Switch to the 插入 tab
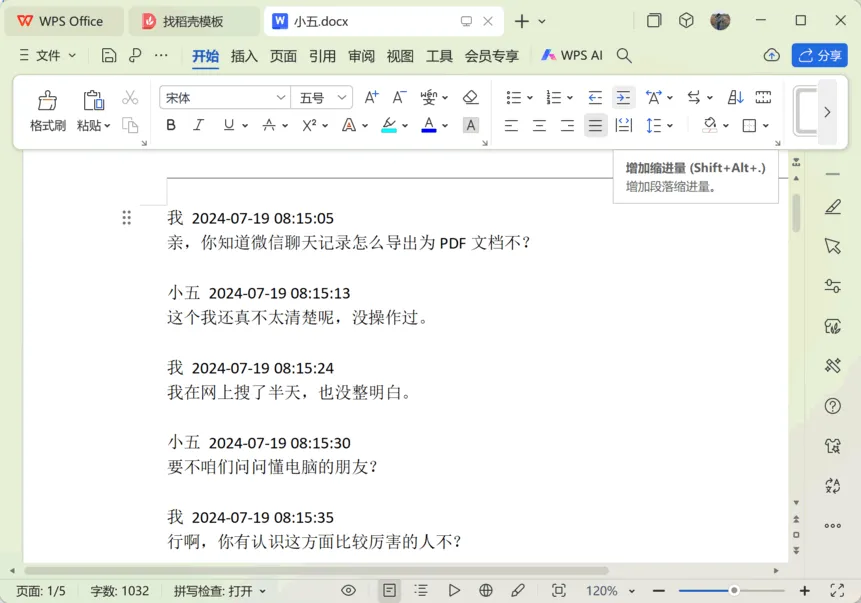Screen dimensions: 861x603 pyautogui.click(x=244, y=56)
